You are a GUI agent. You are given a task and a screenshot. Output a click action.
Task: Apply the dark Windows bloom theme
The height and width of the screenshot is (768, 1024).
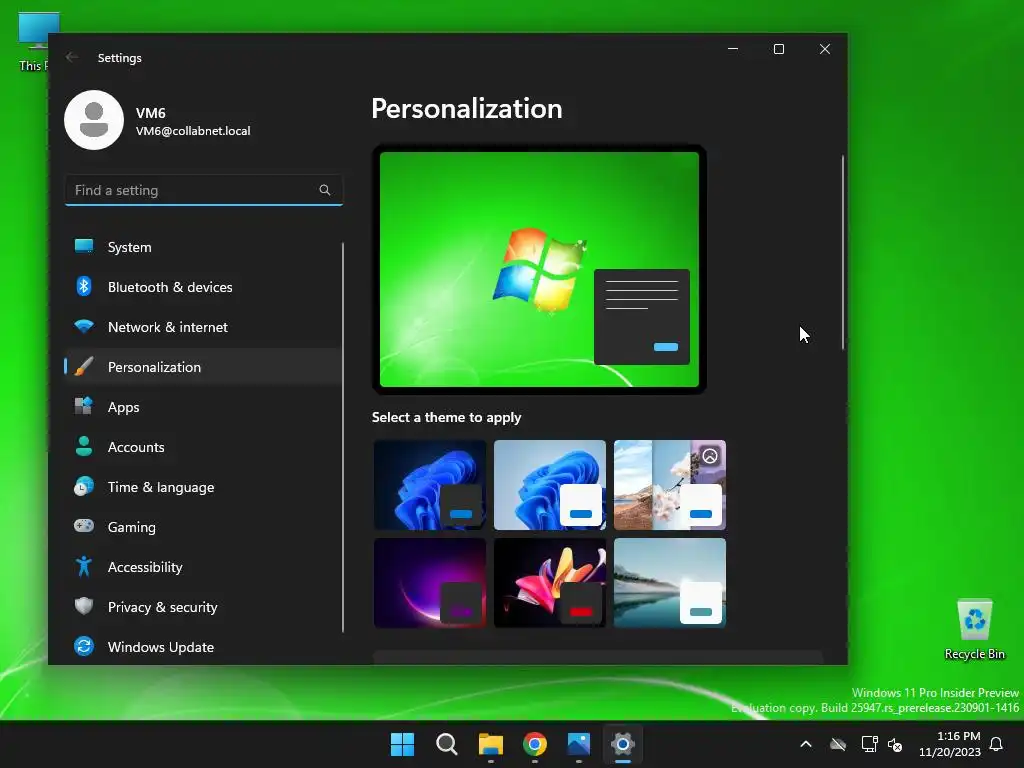(x=430, y=485)
